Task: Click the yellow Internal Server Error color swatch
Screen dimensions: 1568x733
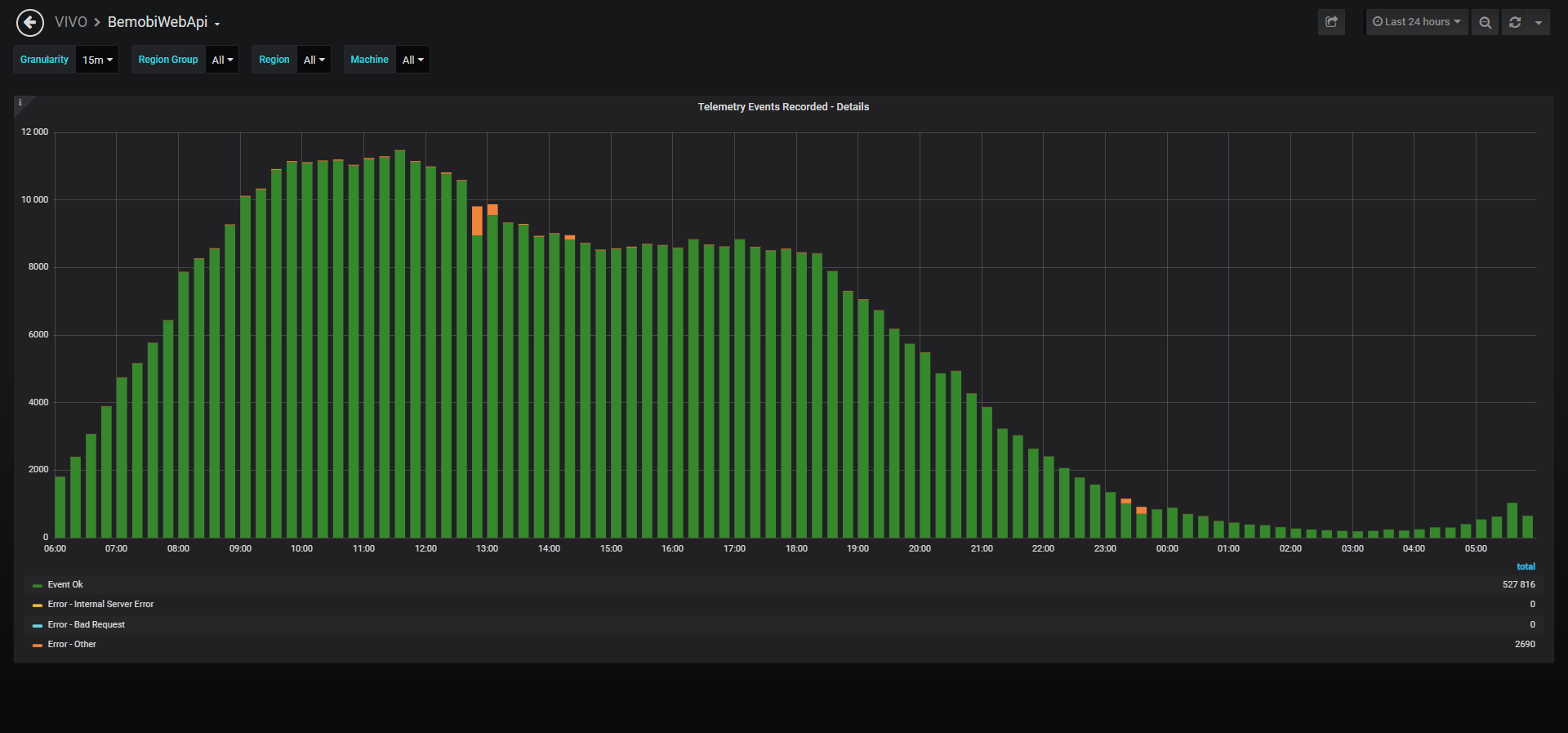Action: pyautogui.click(x=38, y=606)
